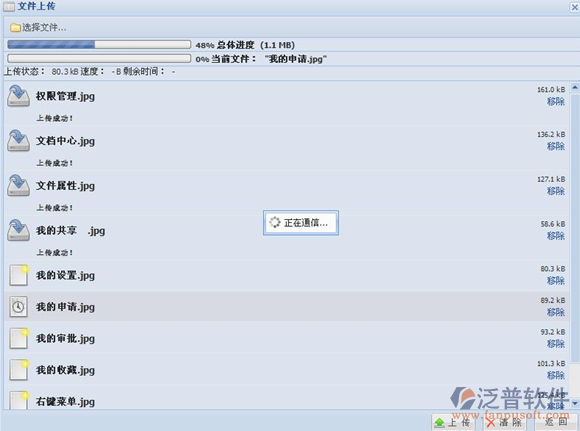This screenshot has height=431, width=580.
Task: Click the 清除 button with the red X
Action: pyautogui.click(x=504, y=422)
